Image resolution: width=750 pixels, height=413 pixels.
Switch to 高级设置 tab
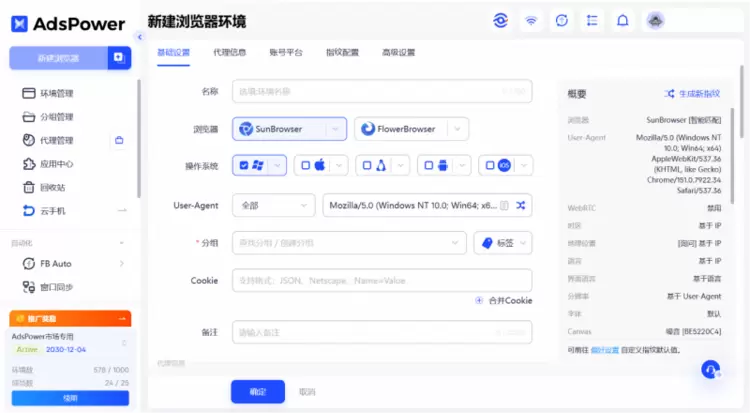click(398, 53)
